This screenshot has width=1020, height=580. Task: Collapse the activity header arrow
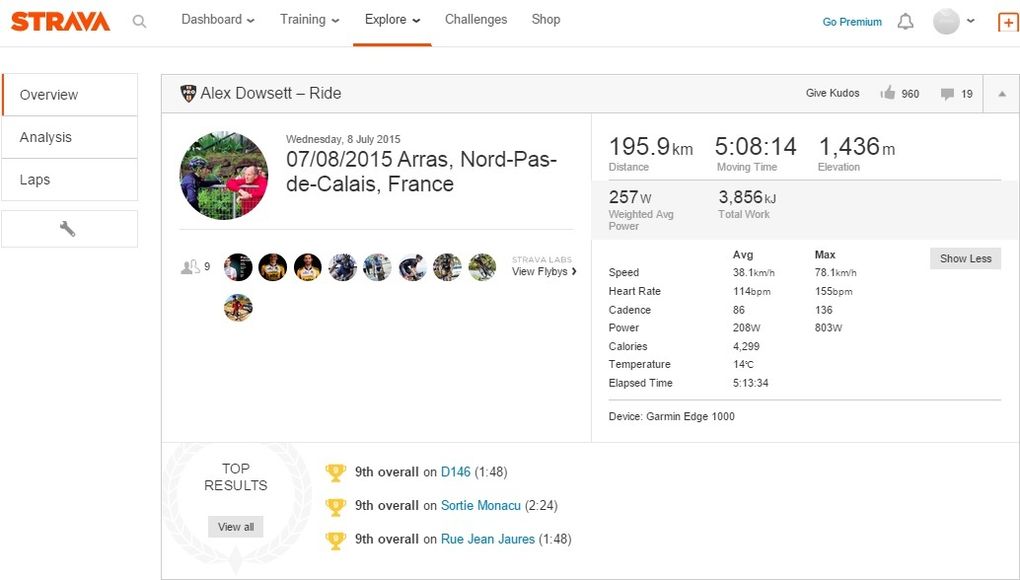tap(1001, 94)
